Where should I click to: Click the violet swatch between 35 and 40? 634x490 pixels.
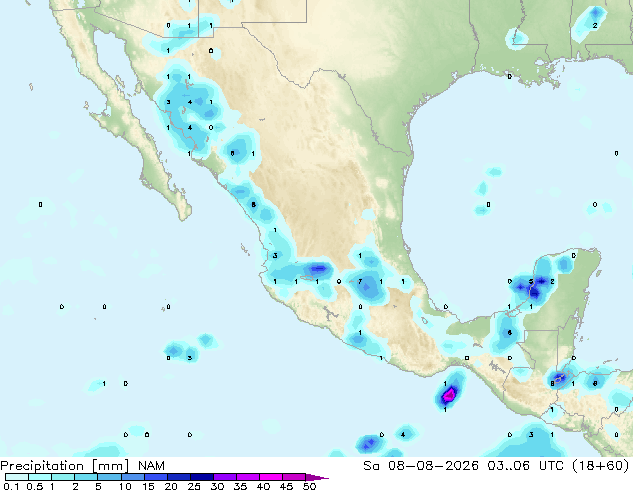[247, 477]
